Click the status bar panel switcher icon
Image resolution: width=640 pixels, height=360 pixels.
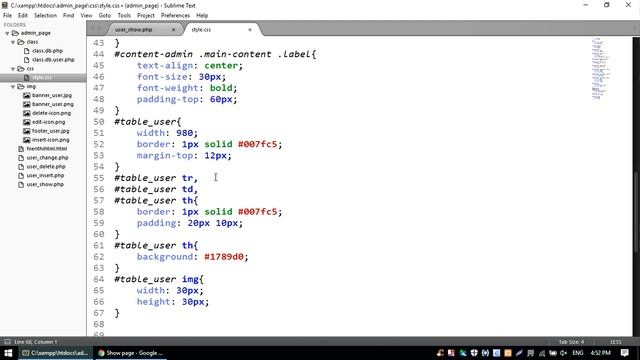point(7,342)
